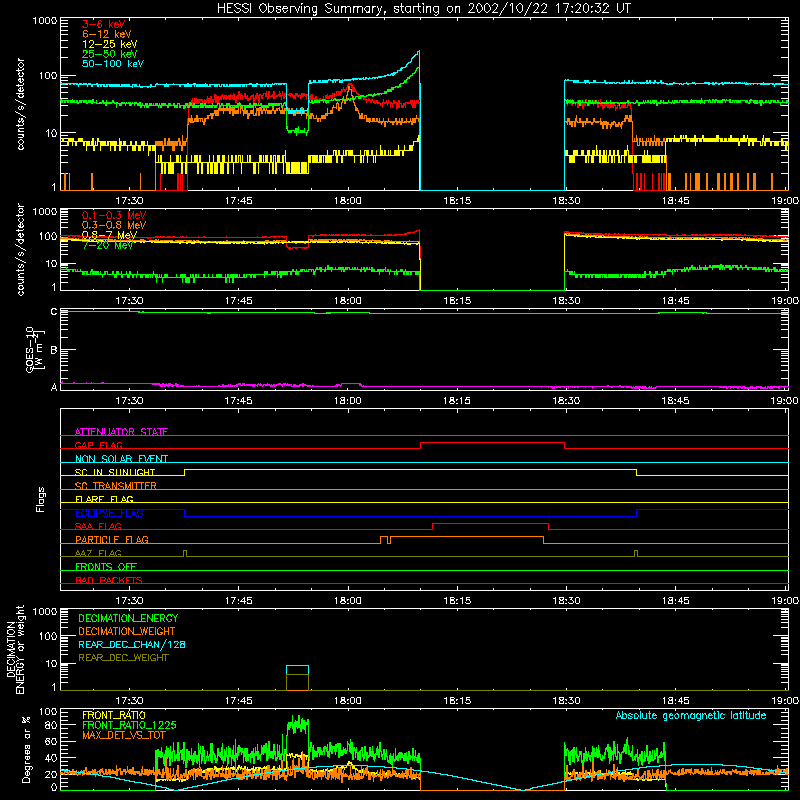Select the "3-6 keV" legend label
The width and height of the screenshot is (800, 800).
pos(103,24)
